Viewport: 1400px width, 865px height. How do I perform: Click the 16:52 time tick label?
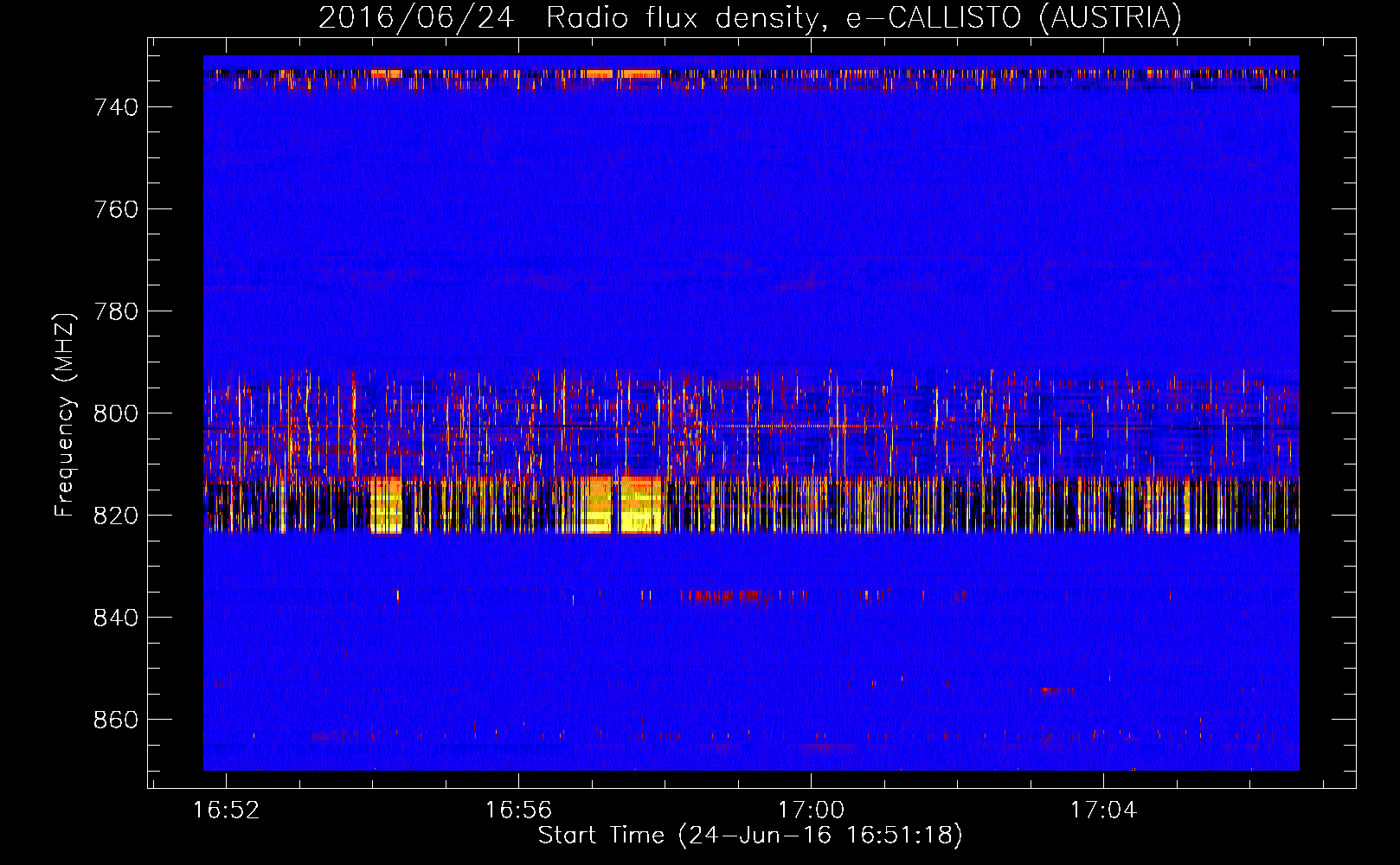pyautogui.click(x=226, y=811)
